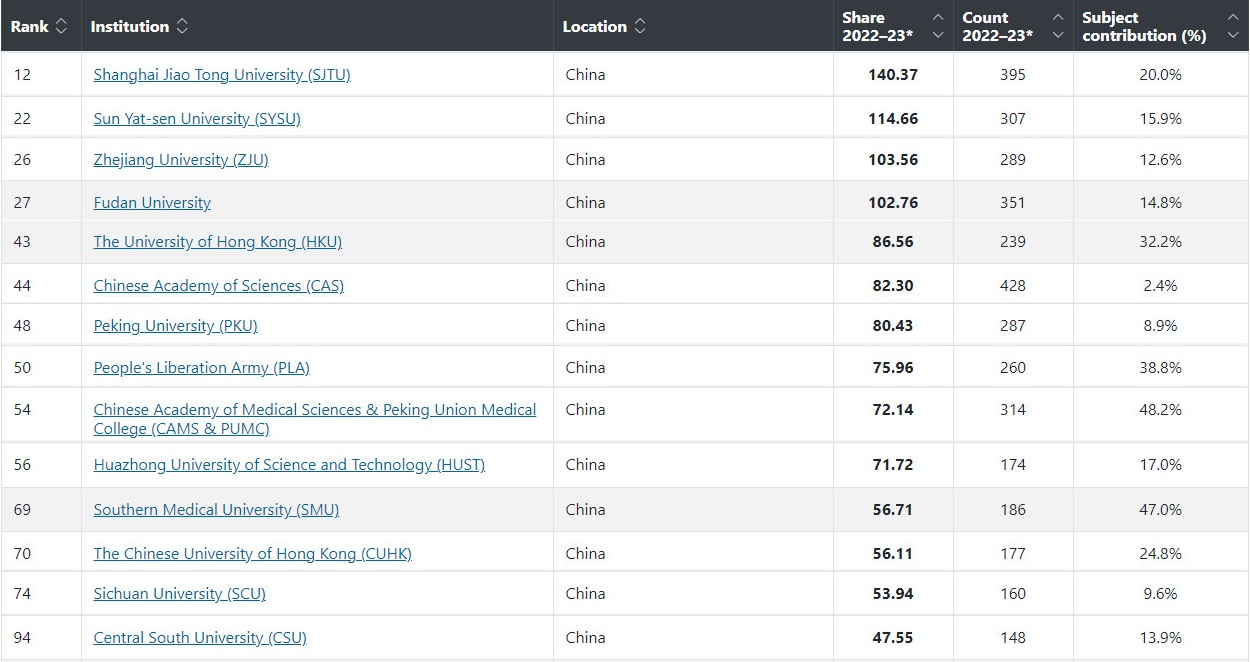Open CAMS & PUMC institution link
Viewport: 1250px width, 662px height.
(314, 419)
